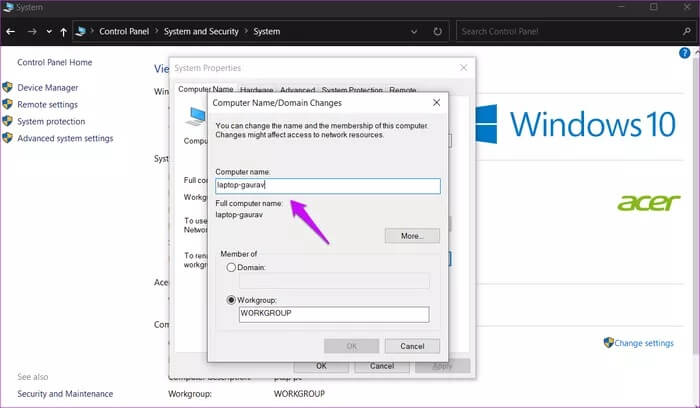The width and height of the screenshot is (700, 408).
Task: Open Advanced system settings link
Action: pos(65,138)
